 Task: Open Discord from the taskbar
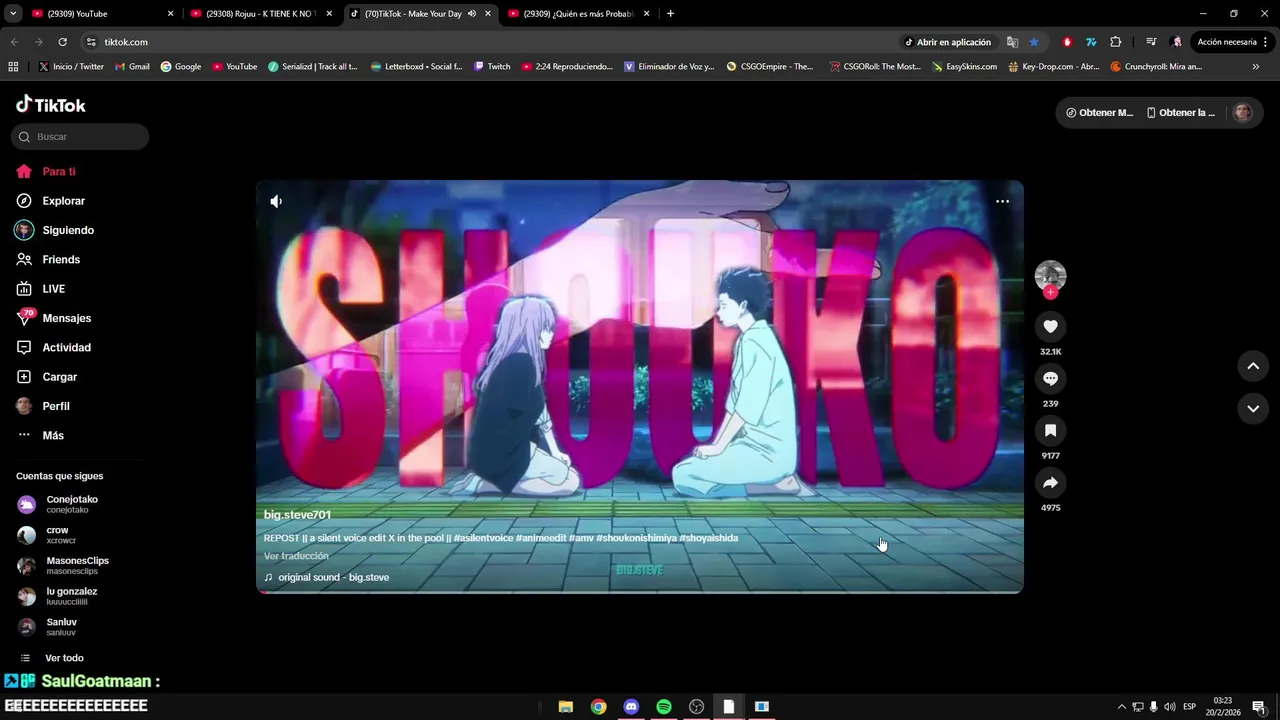click(x=631, y=707)
